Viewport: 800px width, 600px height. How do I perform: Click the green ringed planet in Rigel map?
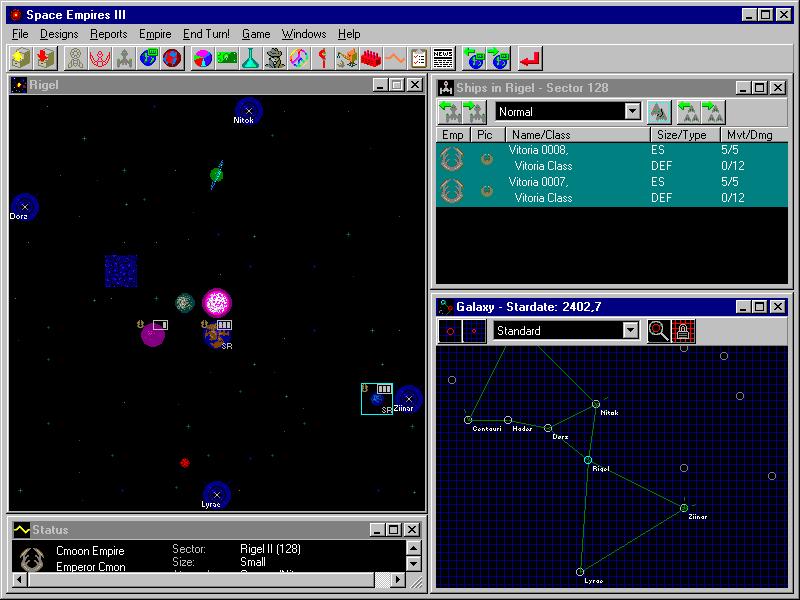[x=217, y=175]
